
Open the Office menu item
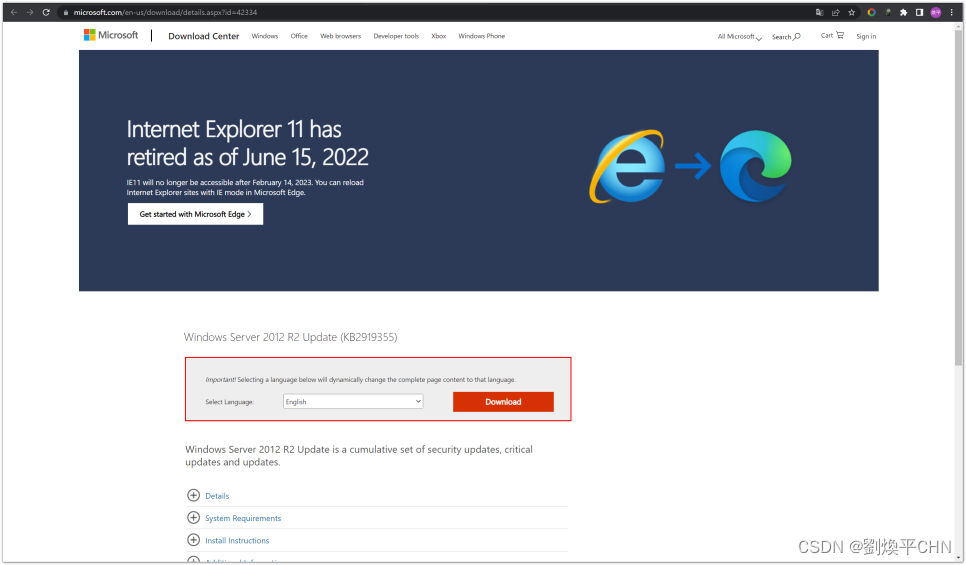(299, 36)
